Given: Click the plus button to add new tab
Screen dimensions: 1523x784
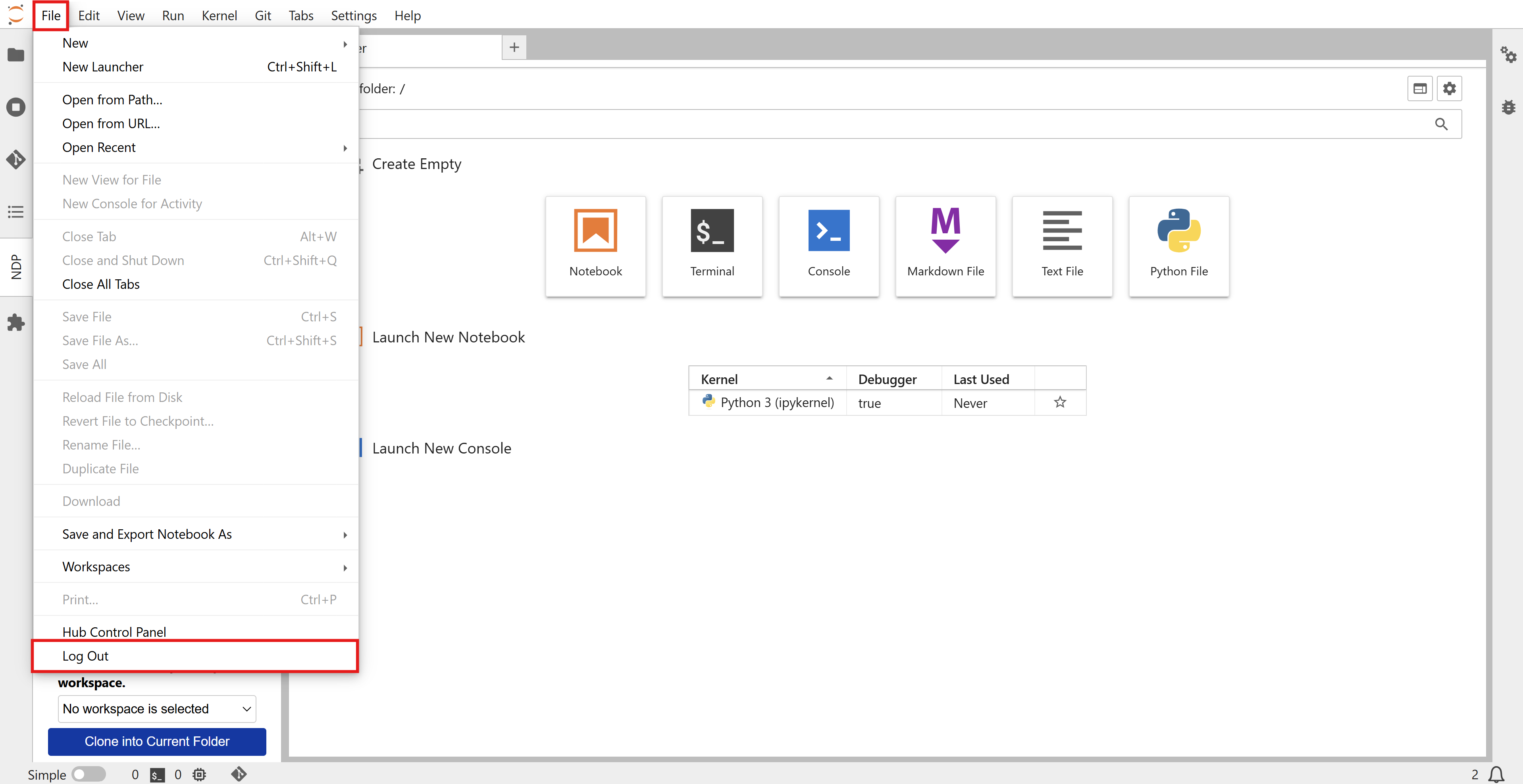Looking at the screenshot, I should [514, 47].
